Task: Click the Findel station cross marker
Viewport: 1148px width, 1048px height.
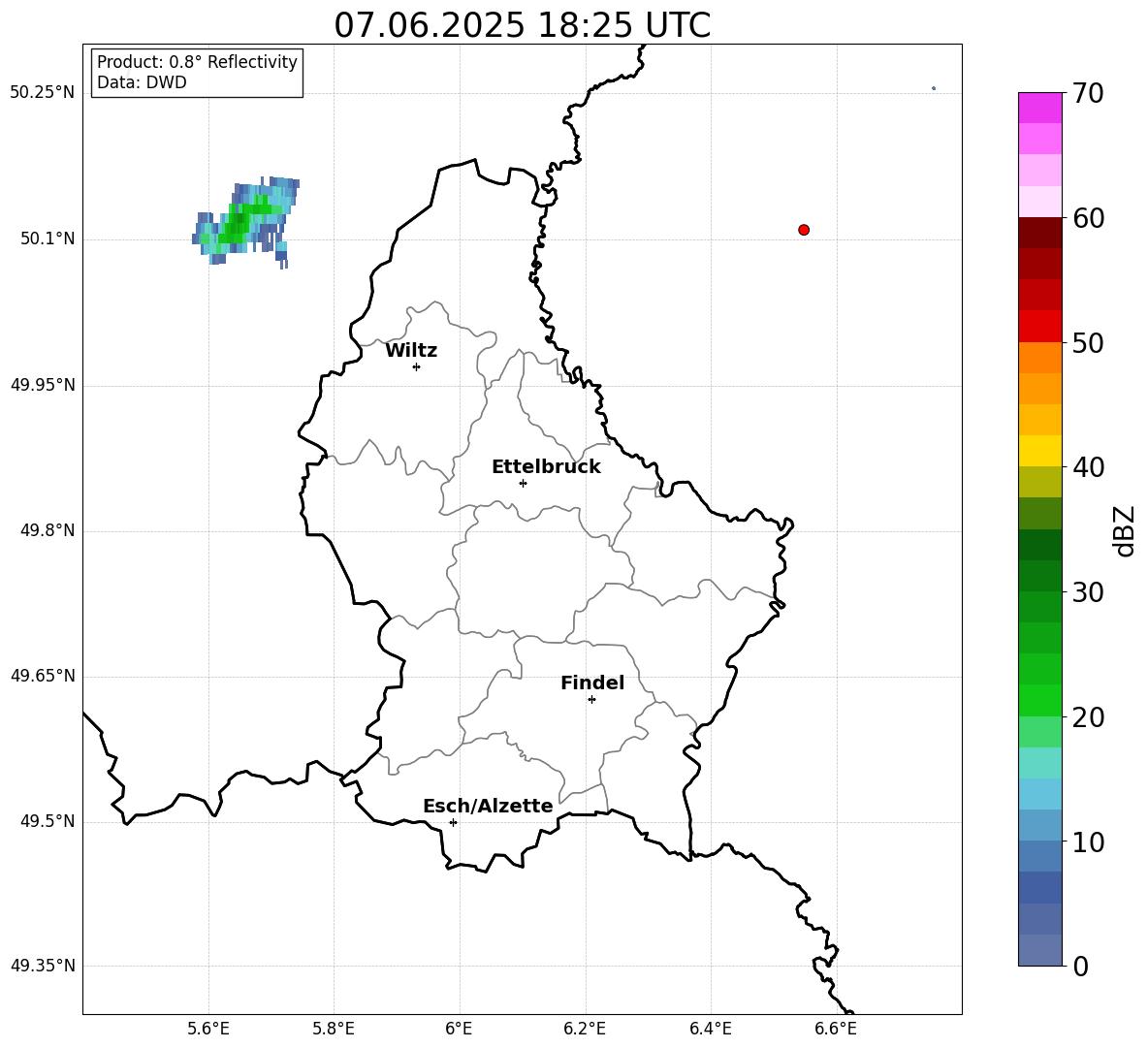Action: [591, 700]
